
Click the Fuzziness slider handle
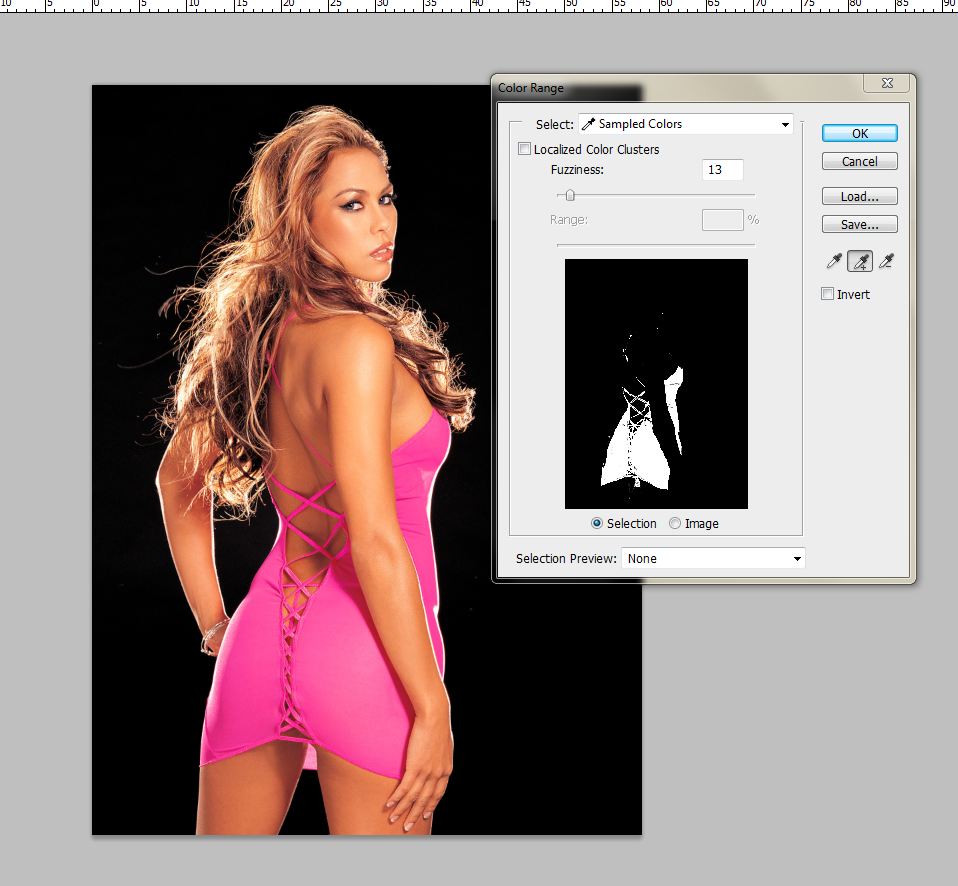point(570,196)
